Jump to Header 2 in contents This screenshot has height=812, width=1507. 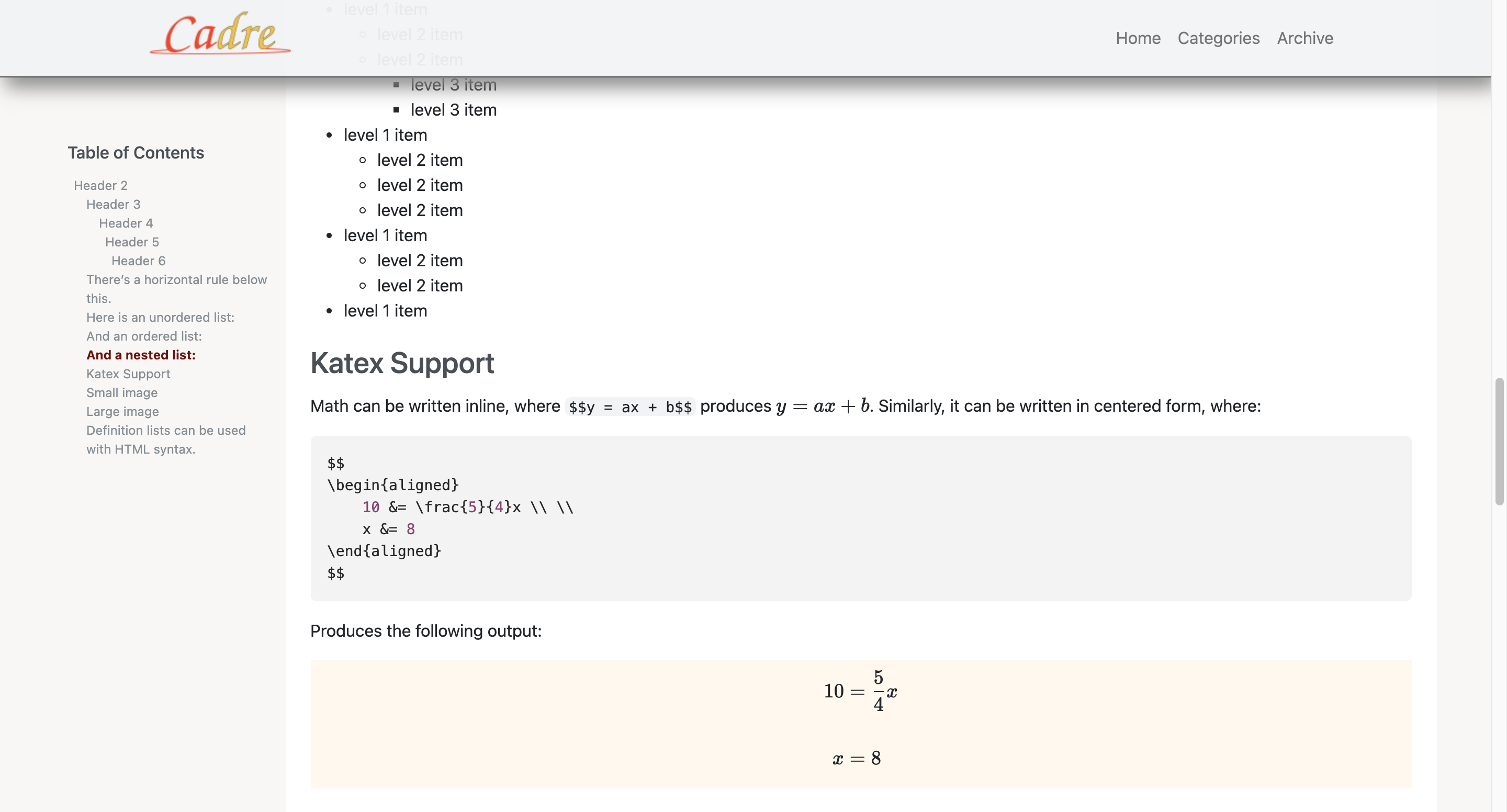point(100,185)
